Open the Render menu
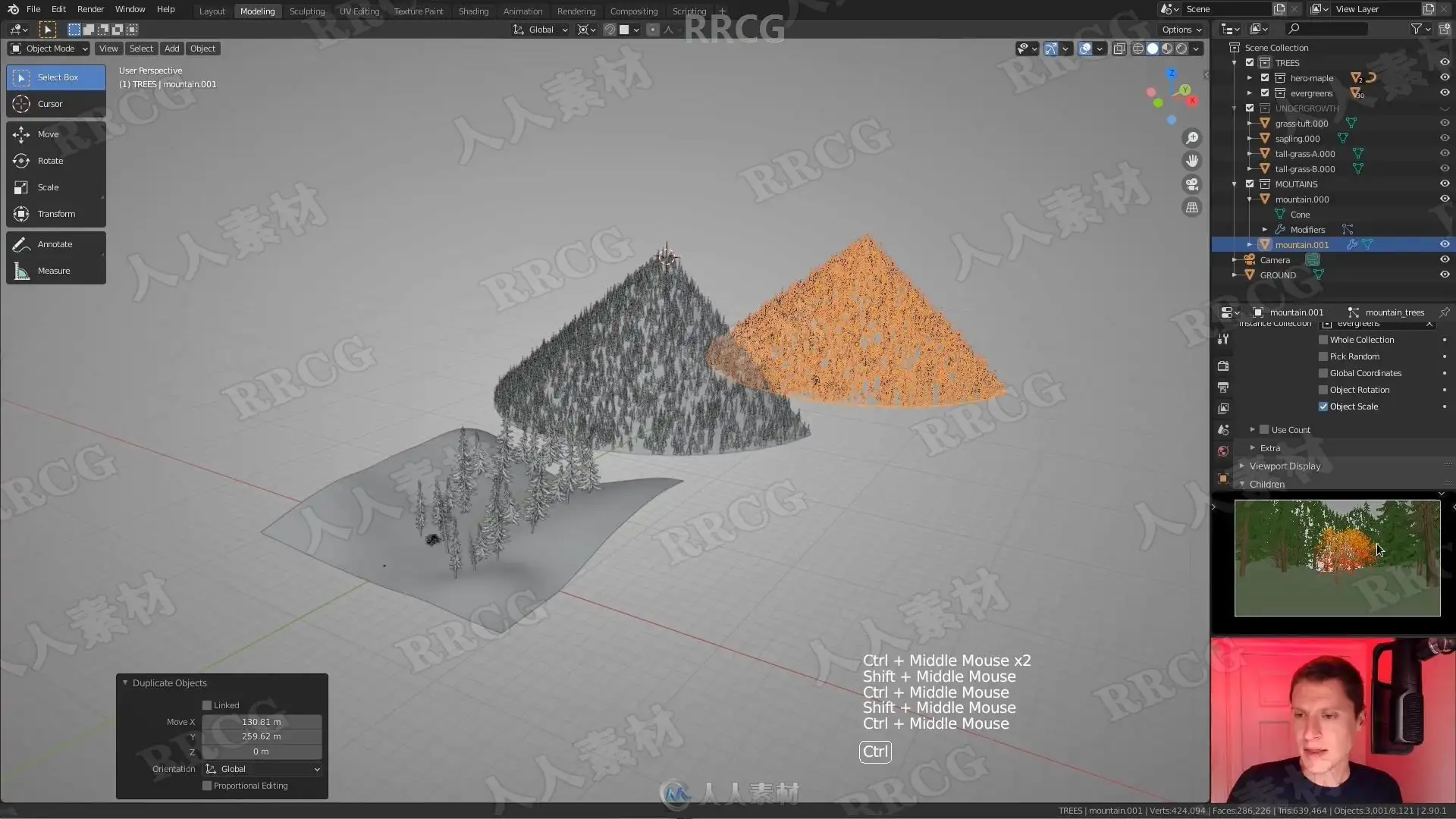The height and width of the screenshot is (819, 1456). click(x=90, y=9)
